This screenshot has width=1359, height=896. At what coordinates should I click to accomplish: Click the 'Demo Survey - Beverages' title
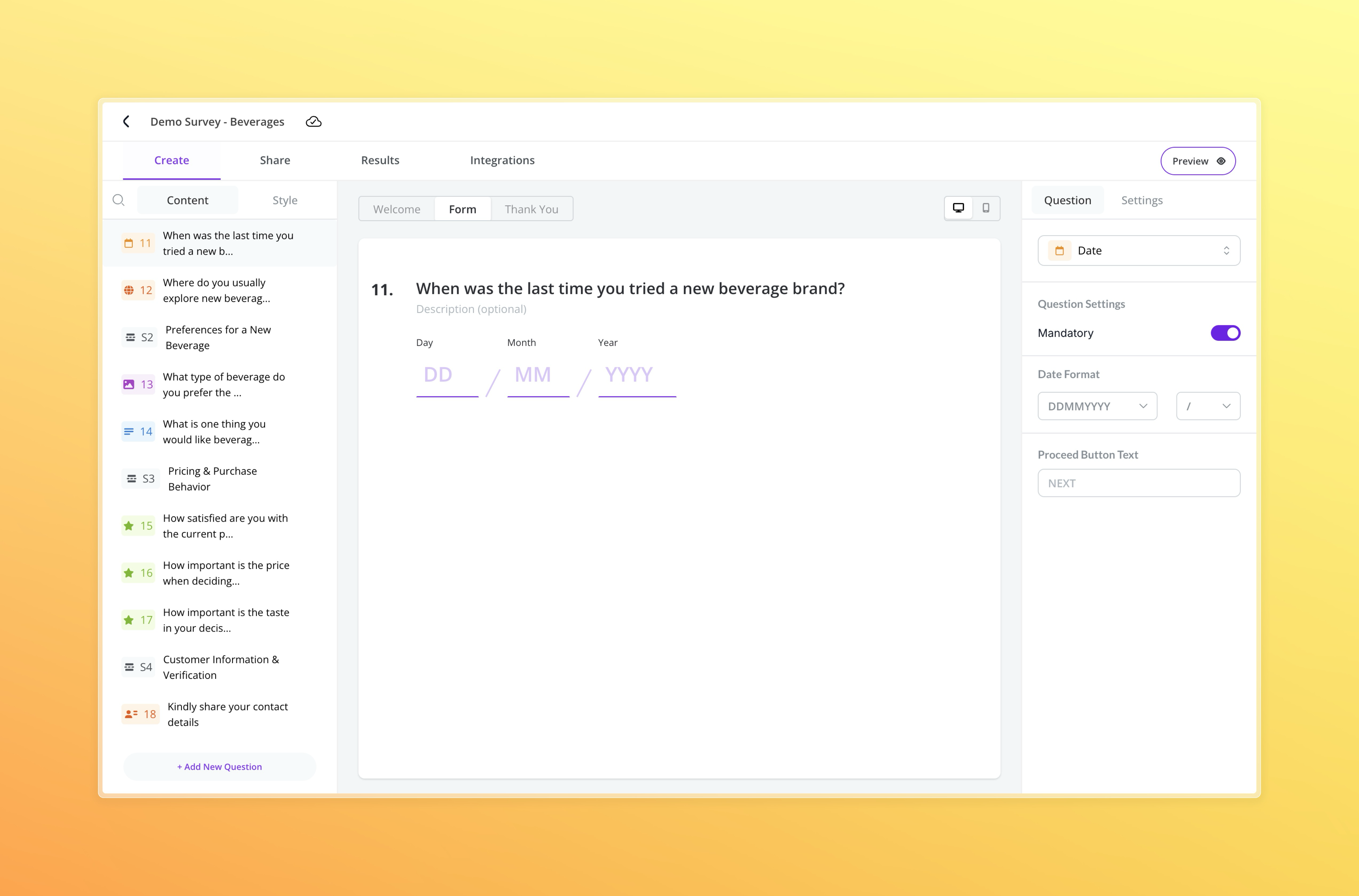click(217, 122)
